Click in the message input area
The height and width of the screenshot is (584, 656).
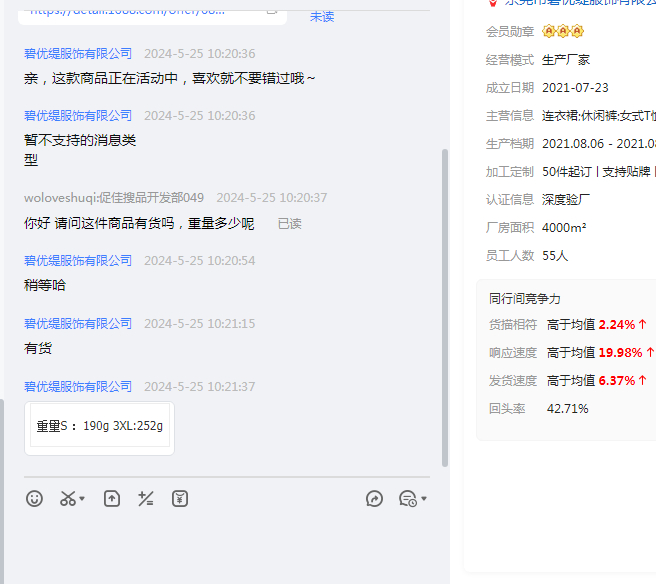coord(227,546)
